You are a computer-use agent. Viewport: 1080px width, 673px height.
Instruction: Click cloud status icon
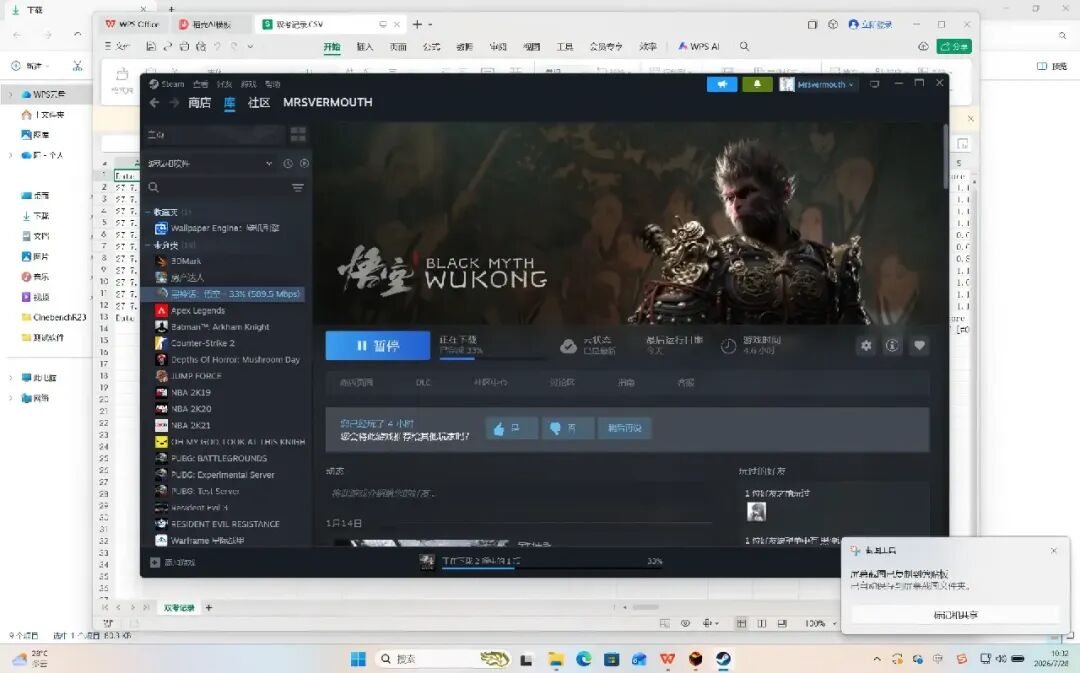tap(568, 346)
